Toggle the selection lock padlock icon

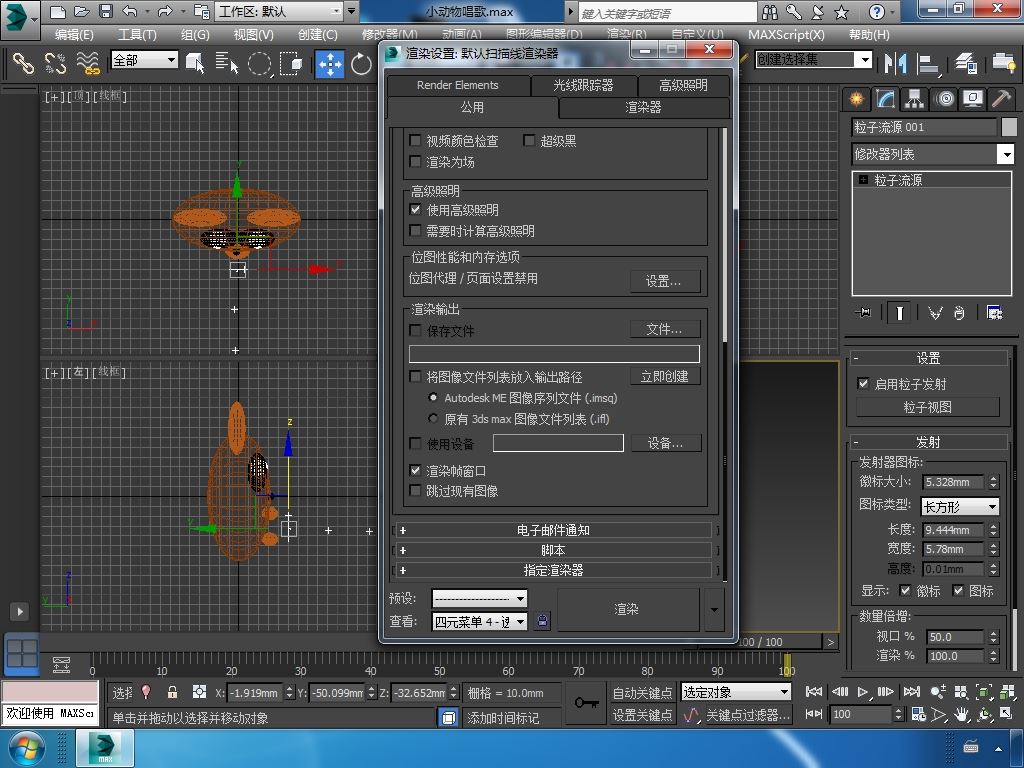point(172,692)
